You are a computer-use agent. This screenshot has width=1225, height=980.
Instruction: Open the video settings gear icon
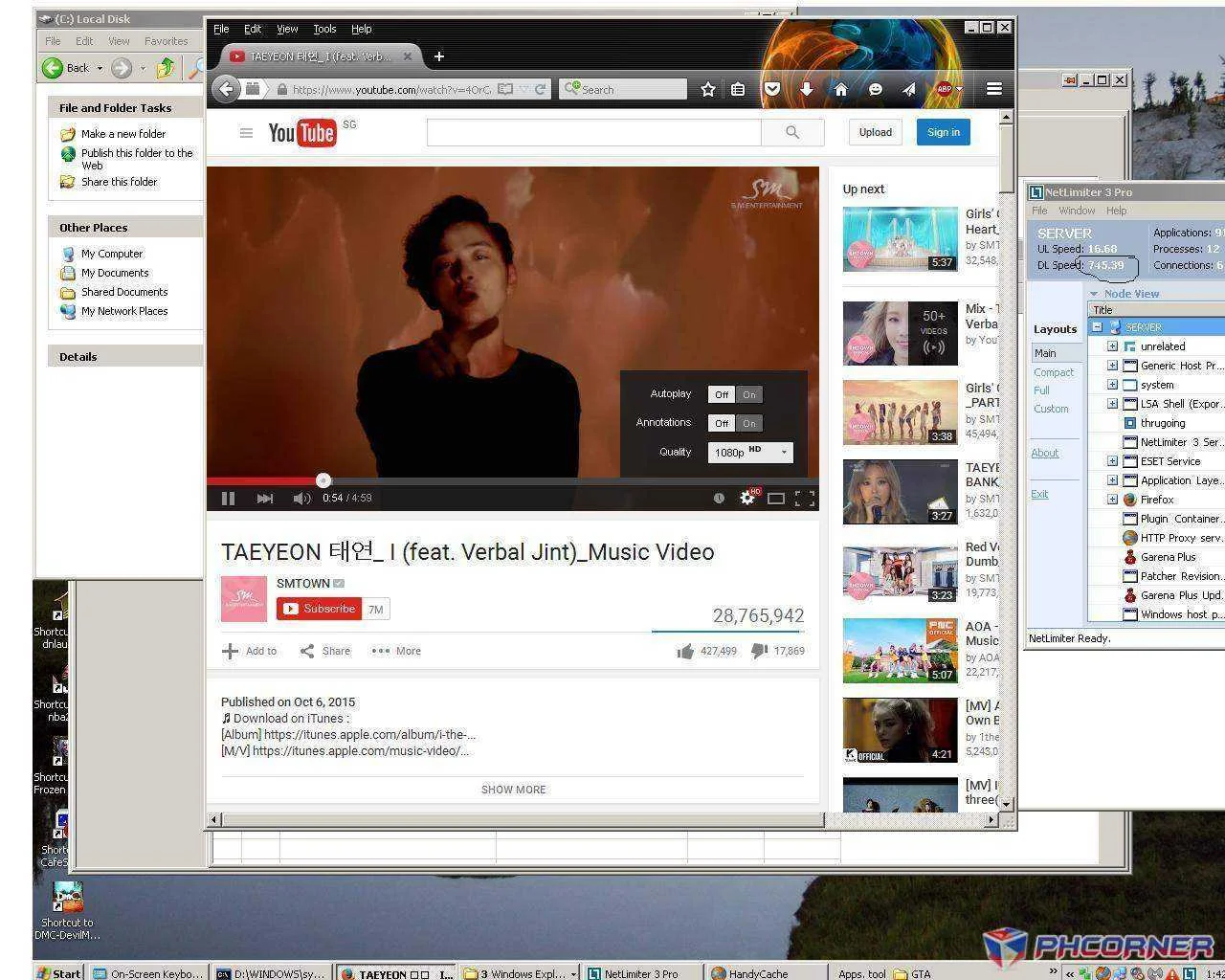(x=747, y=498)
